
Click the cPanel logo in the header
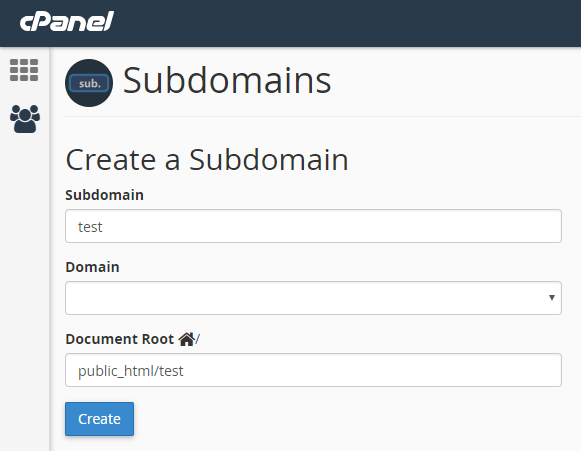67,21
